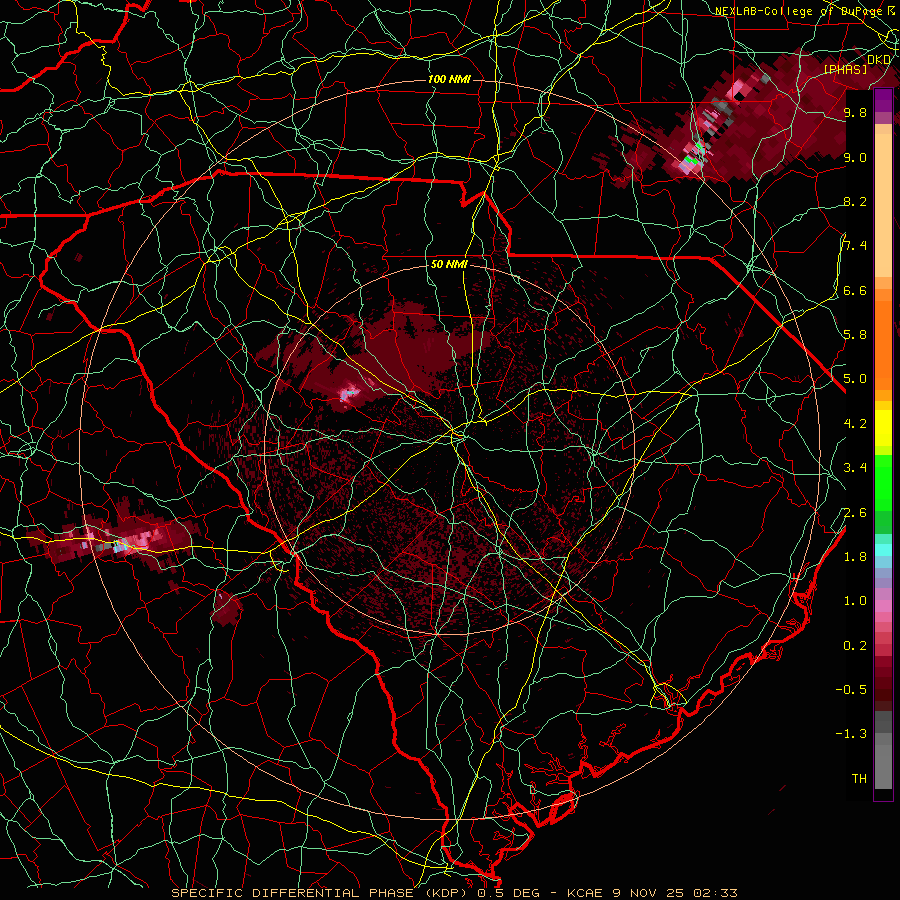This screenshot has width=900, height=900.
Task: Click the [PHAS] units label
Action: tap(845, 69)
